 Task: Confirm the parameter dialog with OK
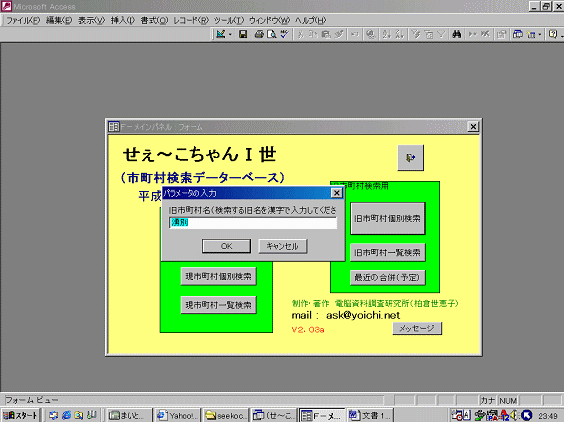[226, 246]
